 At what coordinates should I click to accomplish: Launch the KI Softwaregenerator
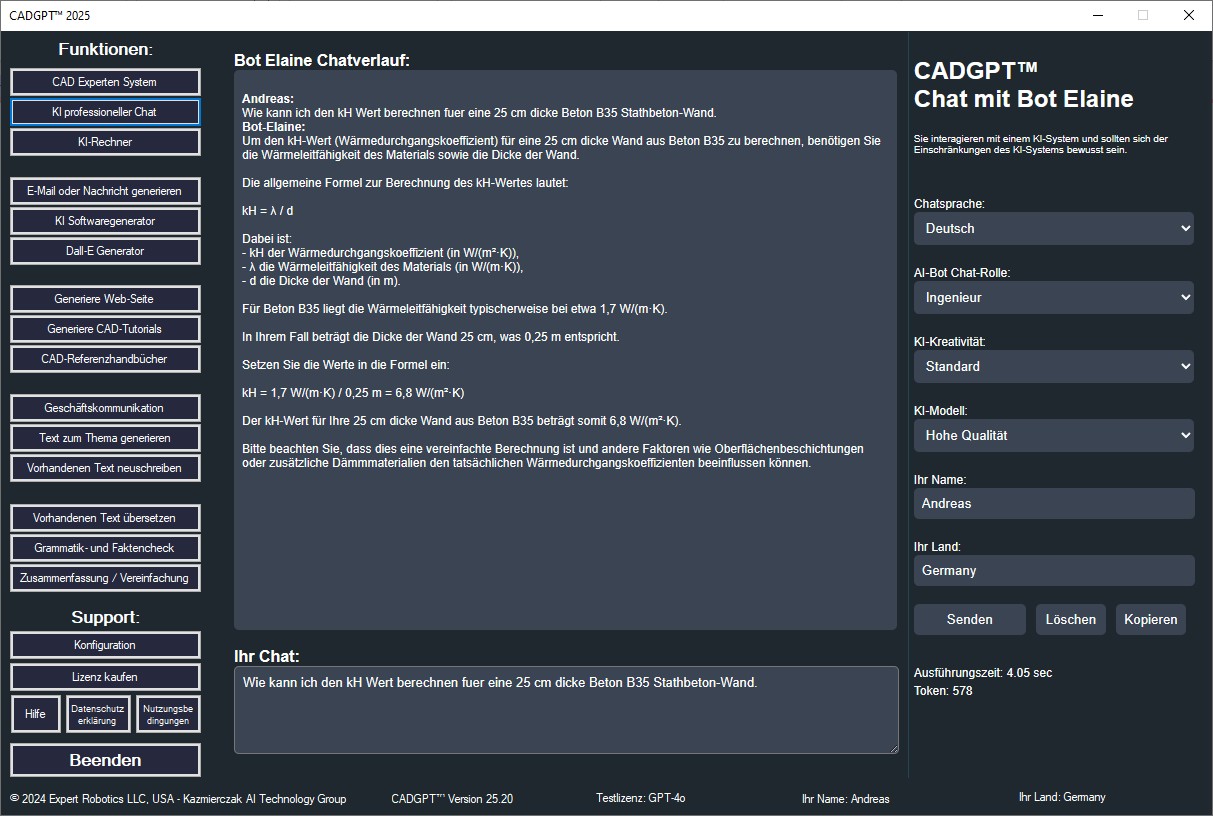(105, 221)
